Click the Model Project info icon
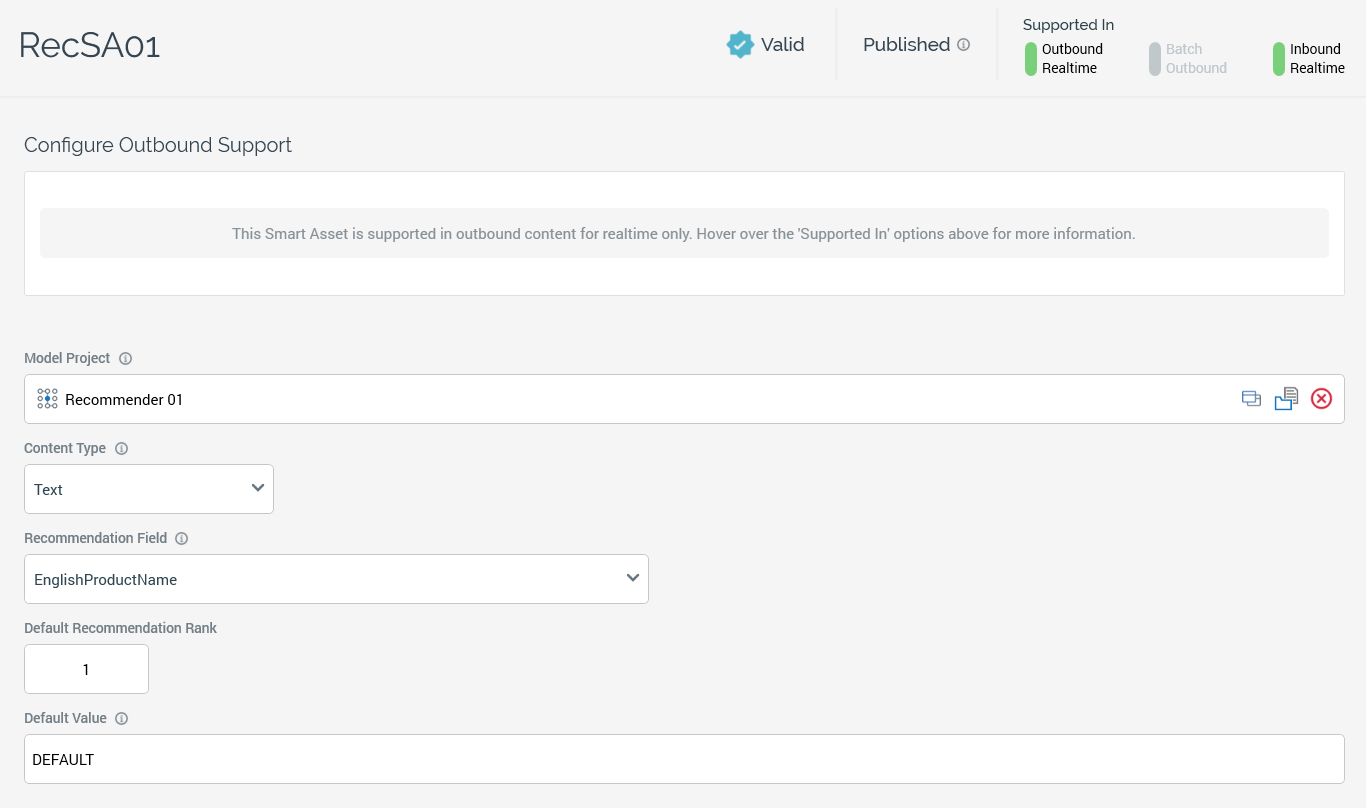The height and width of the screenshot is (808, 1366). click(125, 358)
